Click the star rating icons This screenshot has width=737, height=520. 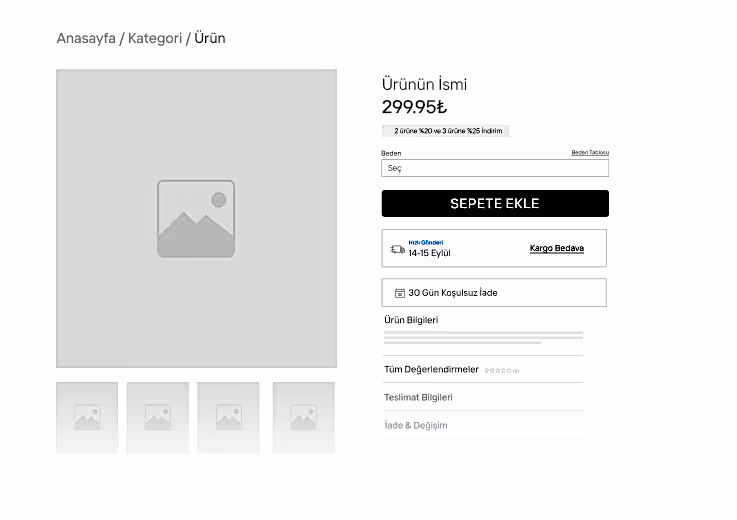(x=501, y=371)
